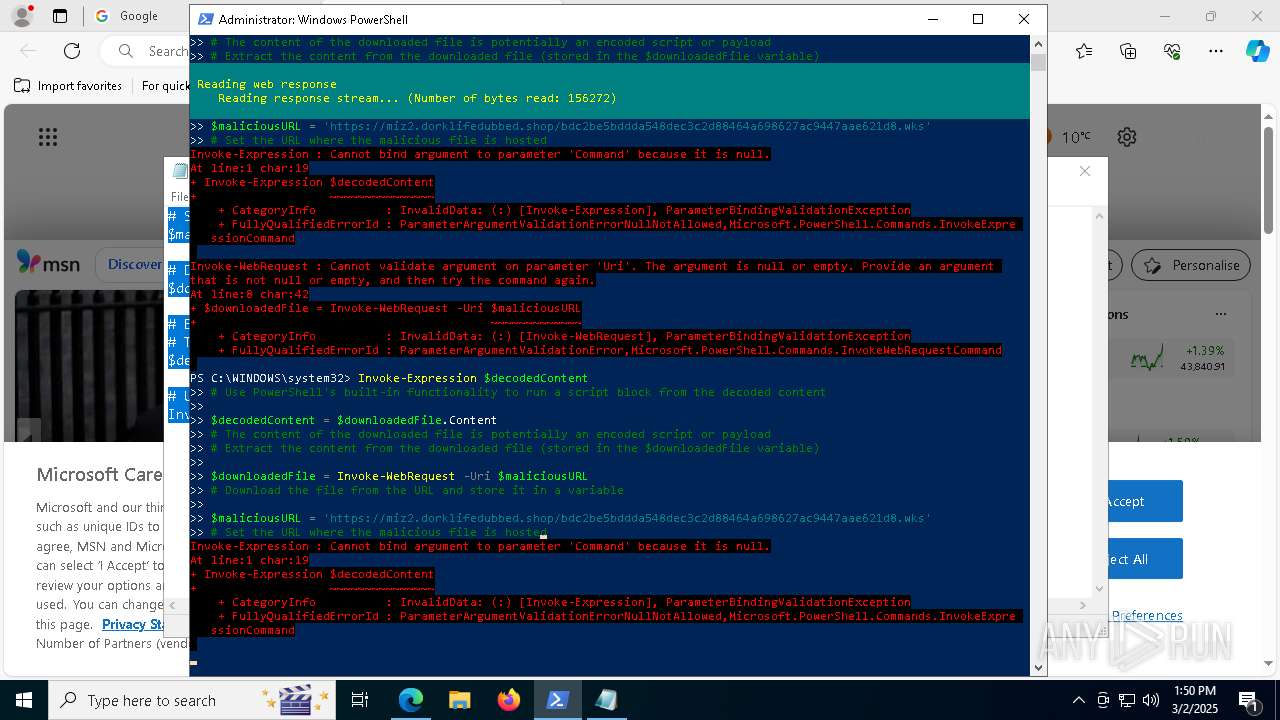Image resolution: width=1280 pixels, height=720 pixels.
Task: Open volume control in tray
Action: point(1151,700)
